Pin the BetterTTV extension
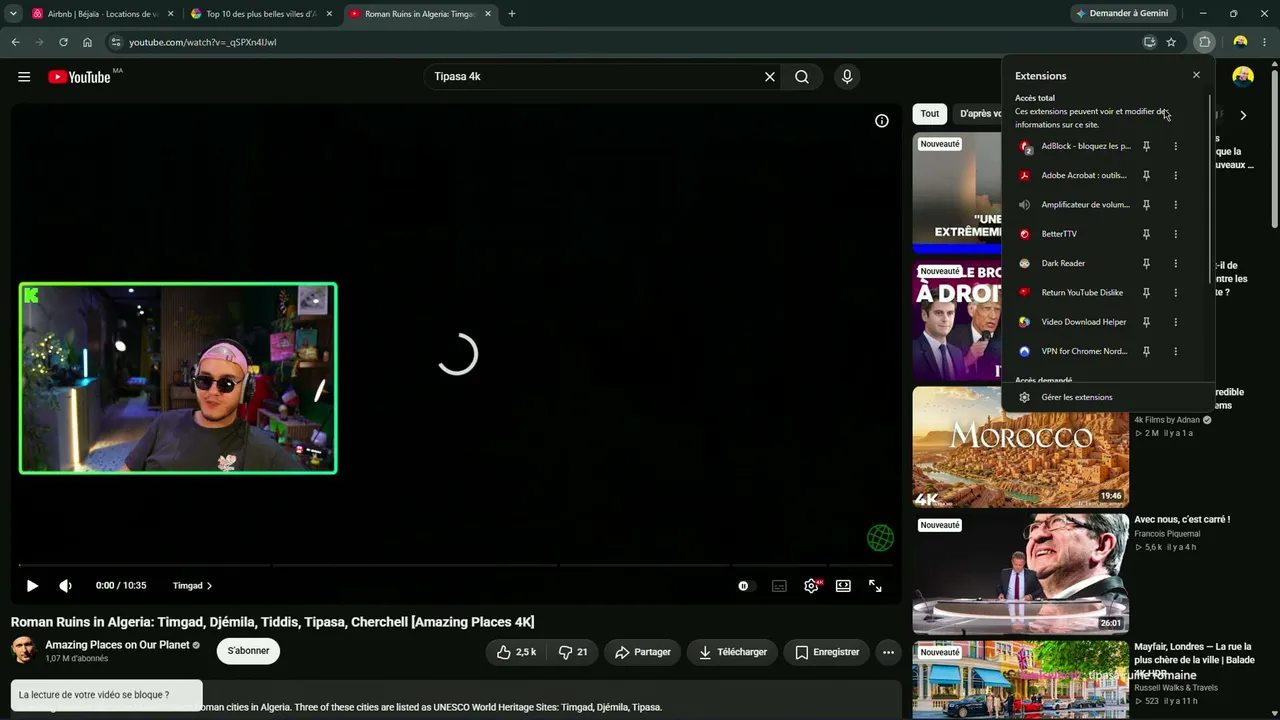 pyautogui.click(x=1146, y=234)
